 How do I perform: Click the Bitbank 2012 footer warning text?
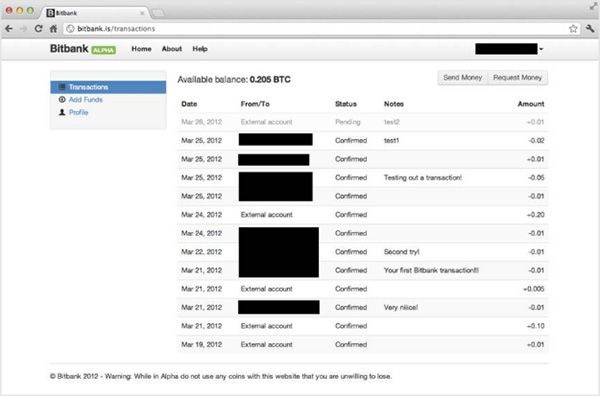coord(221,376)
